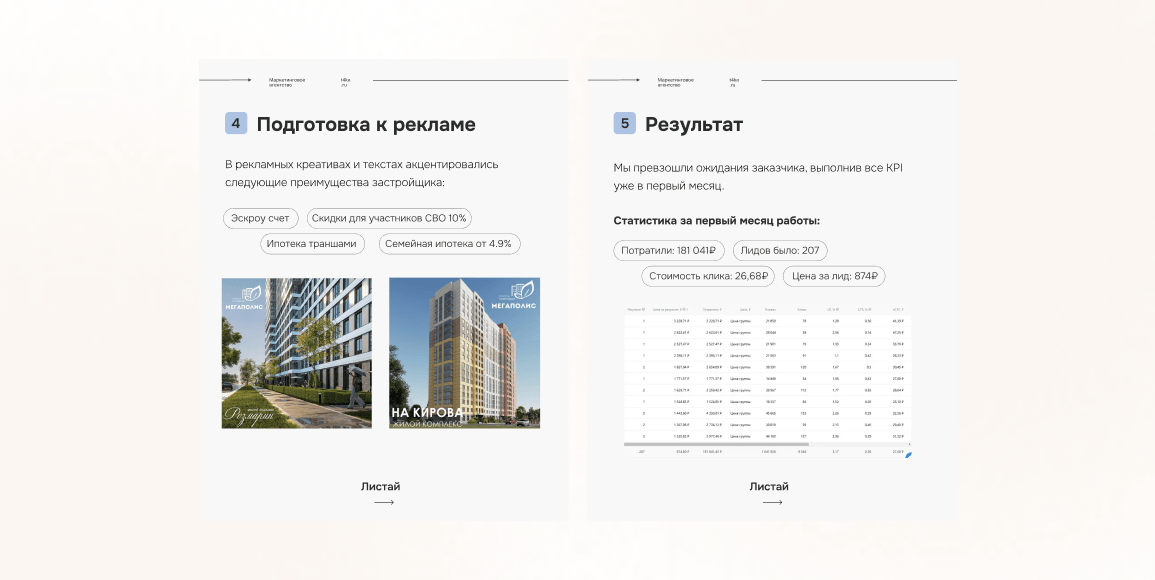This screenshot has width=1155, height=580.
Task: Select 'Семейная ипотека от 4.9%' tag
Action: [x=449, y=244]
